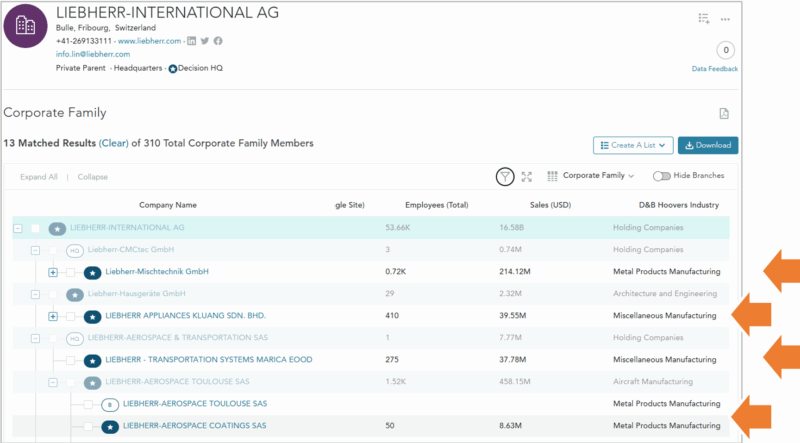The image size is (800, 443).
Task: Click the 39.55M sales value
Action: (512, 316)
